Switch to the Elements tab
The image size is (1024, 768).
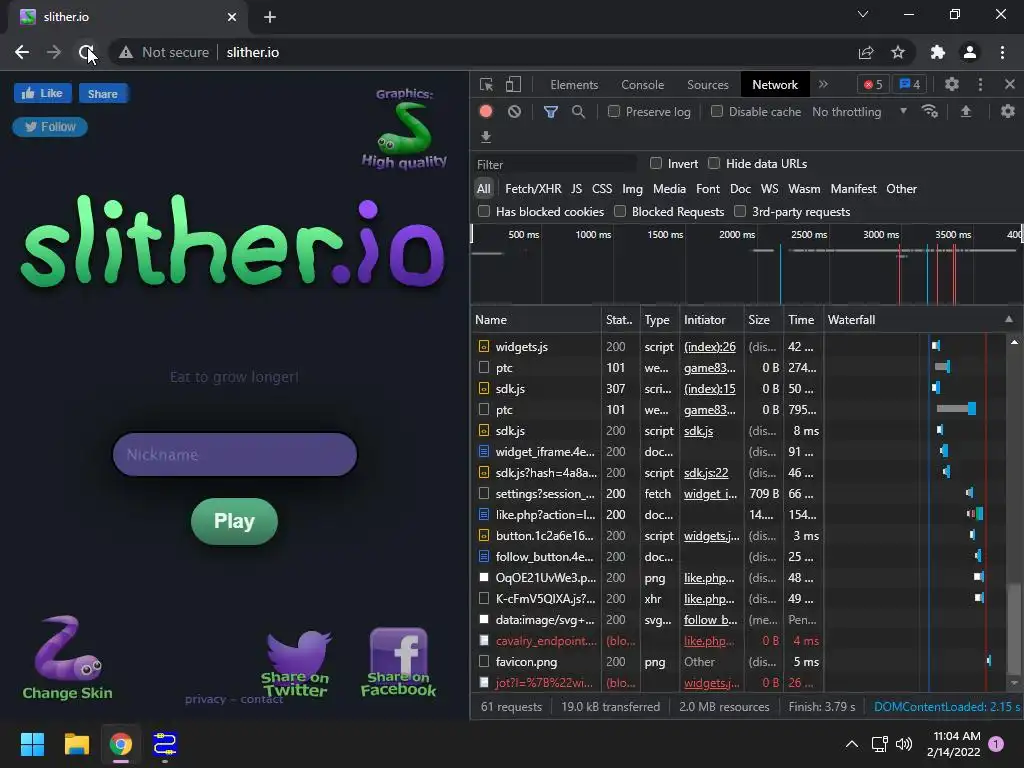pyautogui.click(x=573, y=85)
